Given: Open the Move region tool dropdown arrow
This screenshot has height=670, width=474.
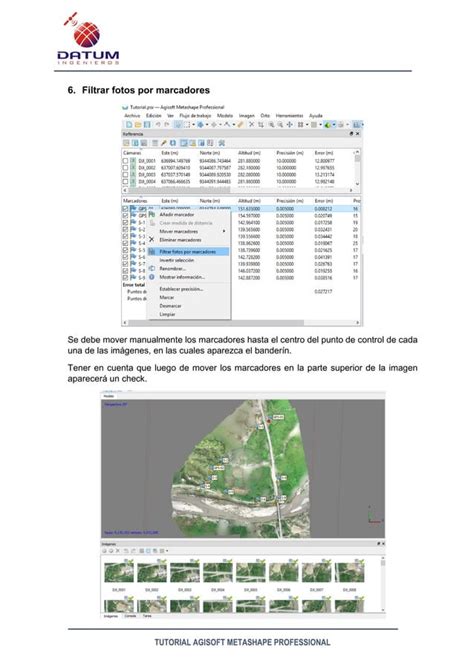Looking at the screenshot, I should click(x=207, y=125).
